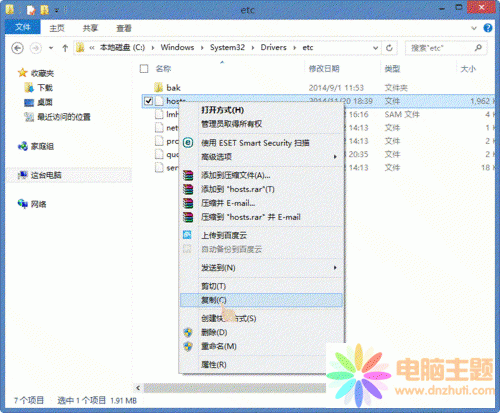Viewport: 500px width, 413px height.
Task: Open the address bar history dropdown
Action: pos(375,48)
